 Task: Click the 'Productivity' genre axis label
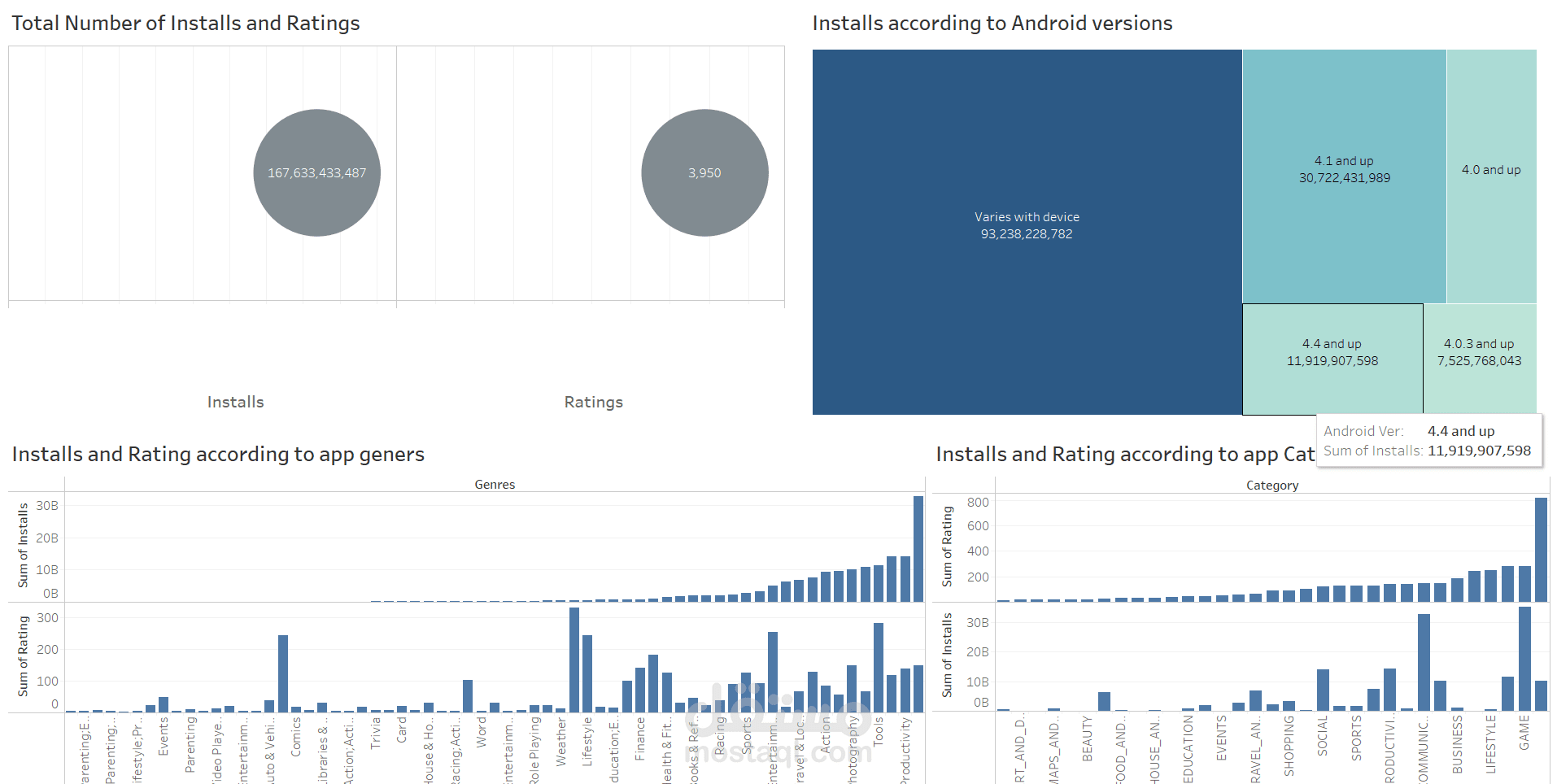pos(905,750)
